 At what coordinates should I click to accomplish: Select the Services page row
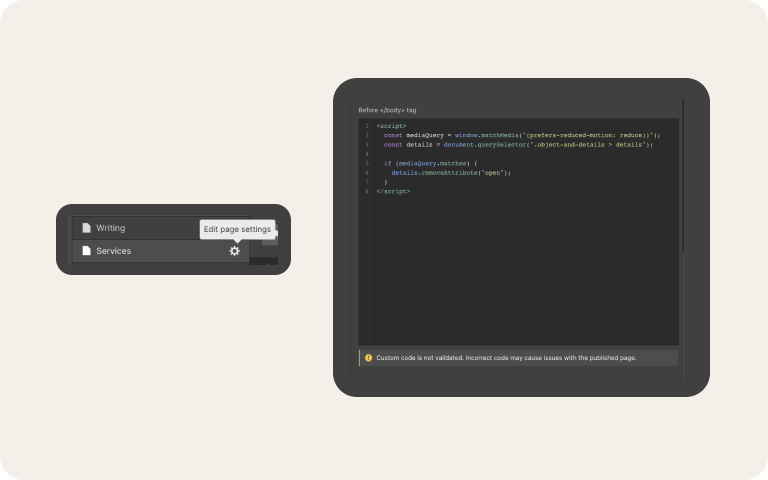pos(161,251)
